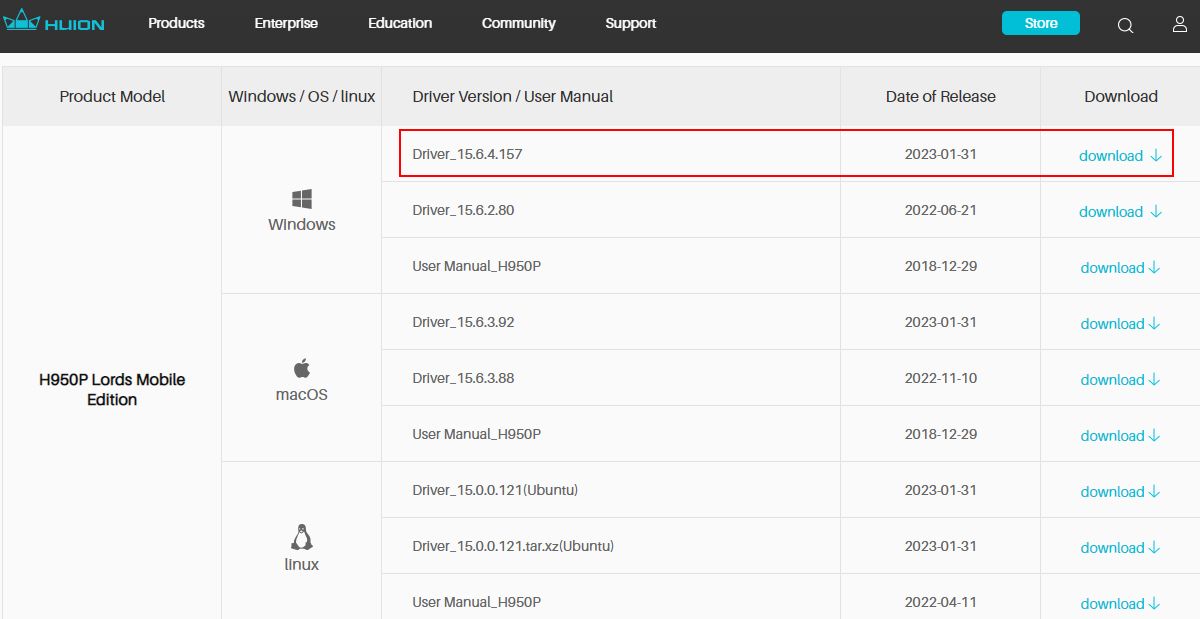Download macOS Driver_15.6.3.92
Viewport: 1200px width, 619px height.
tap(1120, 324)
